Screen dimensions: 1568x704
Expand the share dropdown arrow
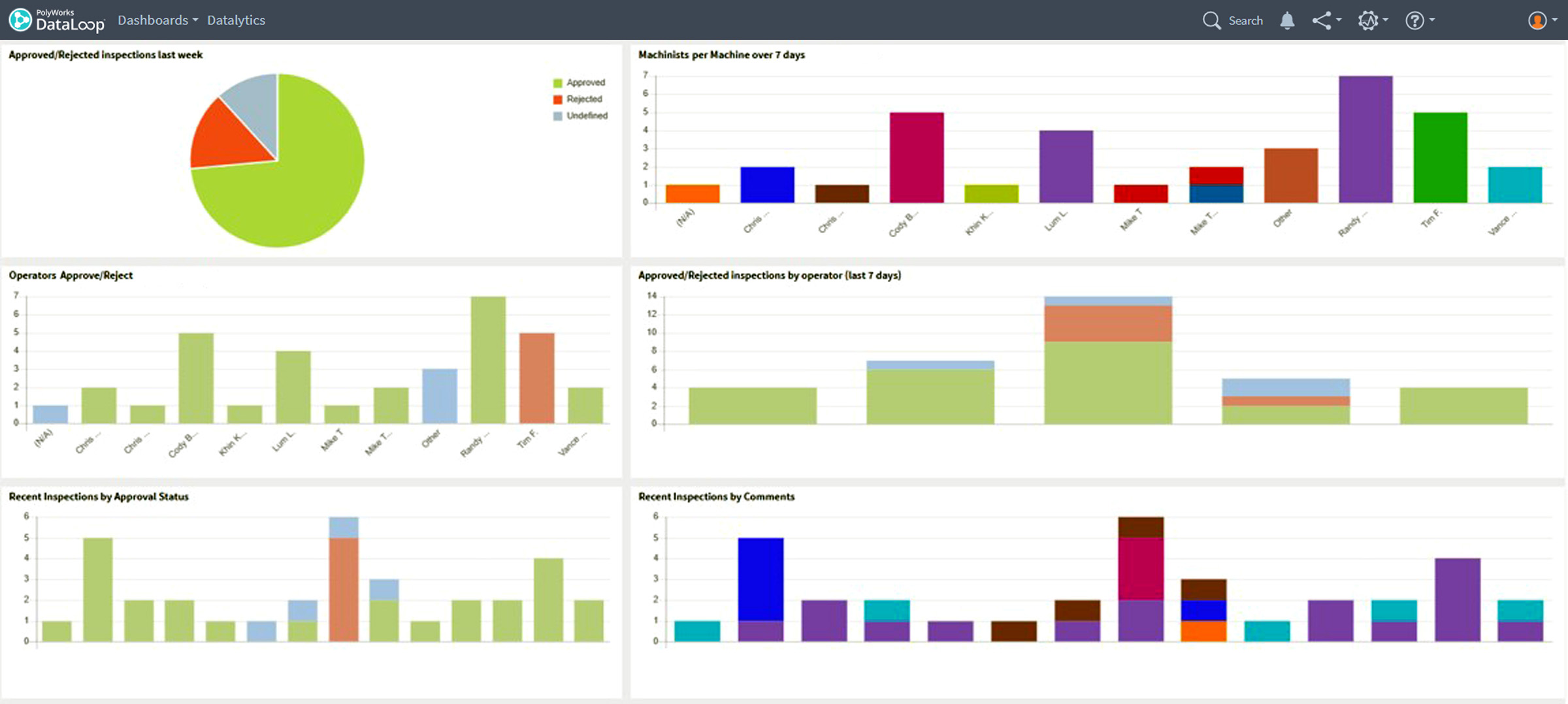tap(1339, 20)
